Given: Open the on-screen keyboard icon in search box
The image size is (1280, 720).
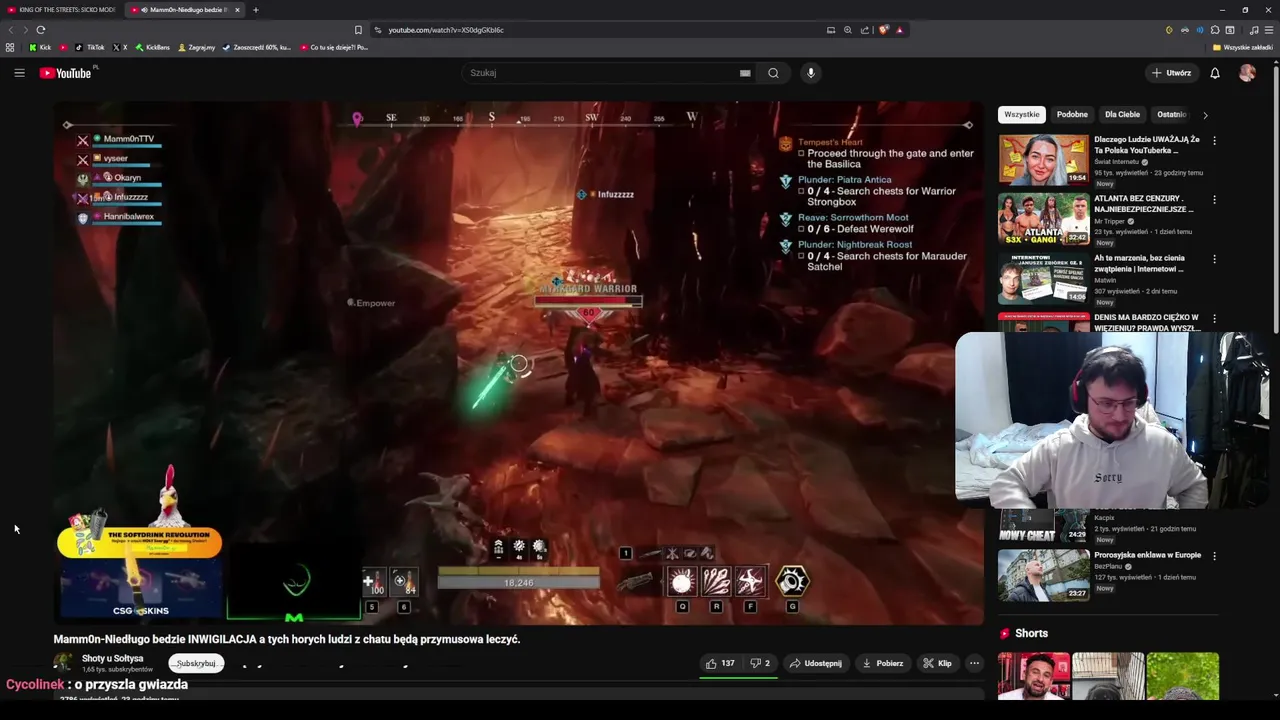Looking at the screenshot, I should tap(745, 73).
